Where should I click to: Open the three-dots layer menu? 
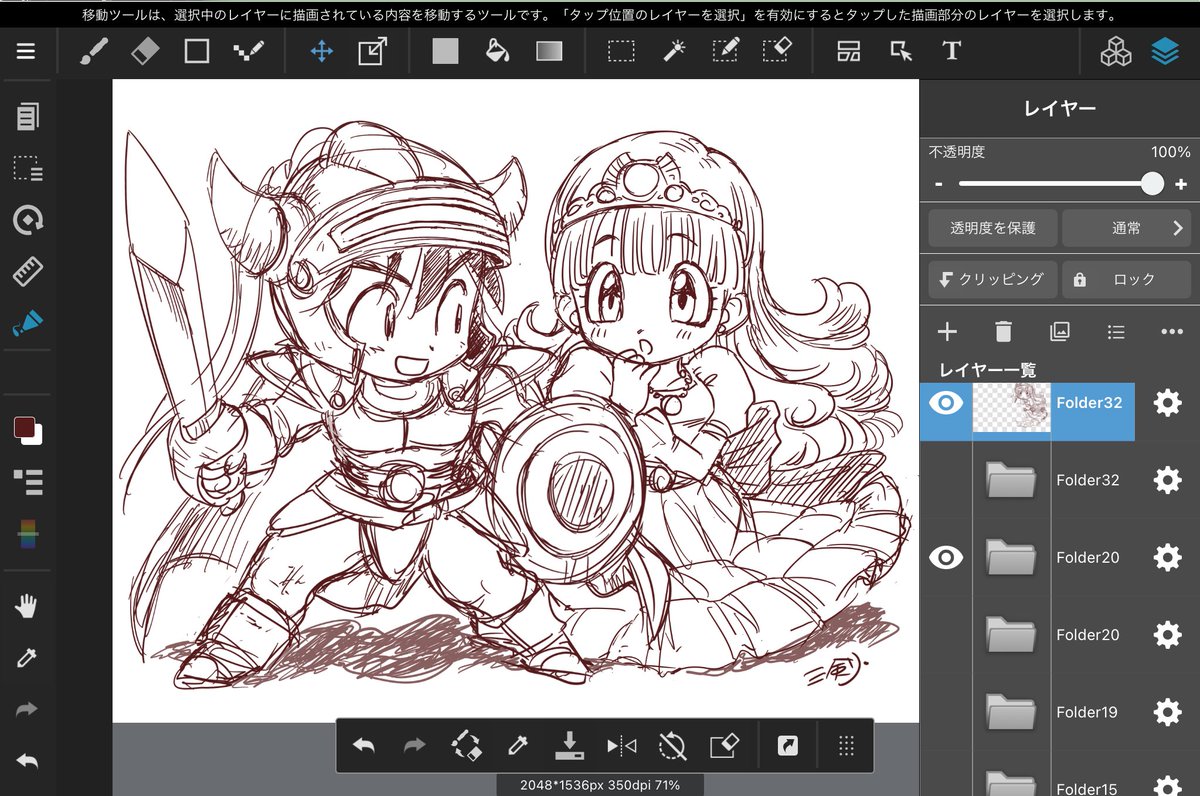[x=1172, y=332]
